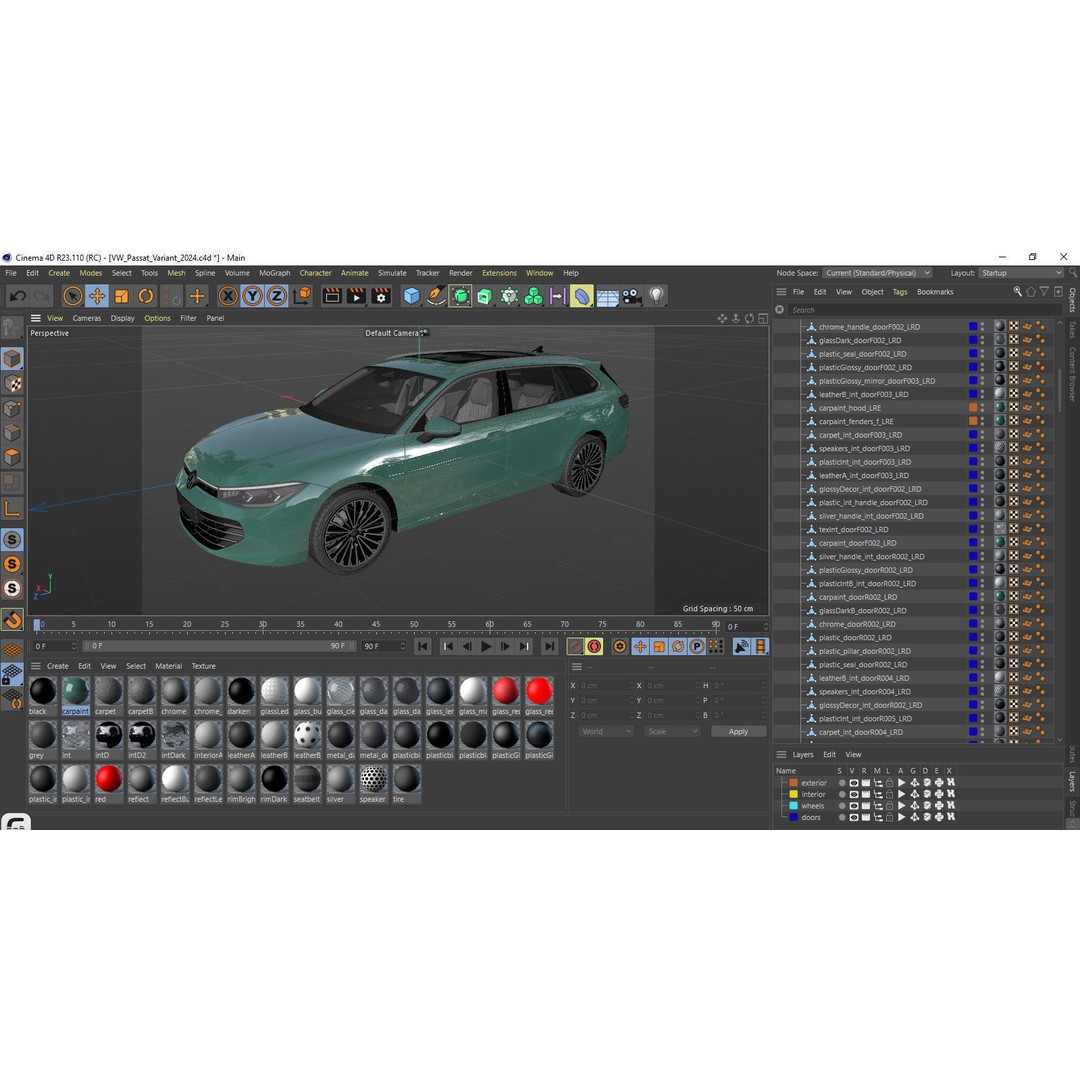Image resolution: width=1080 pixels, height=1080 pixels.
Task: Add a Floor environment object
Action: (607, 297)
